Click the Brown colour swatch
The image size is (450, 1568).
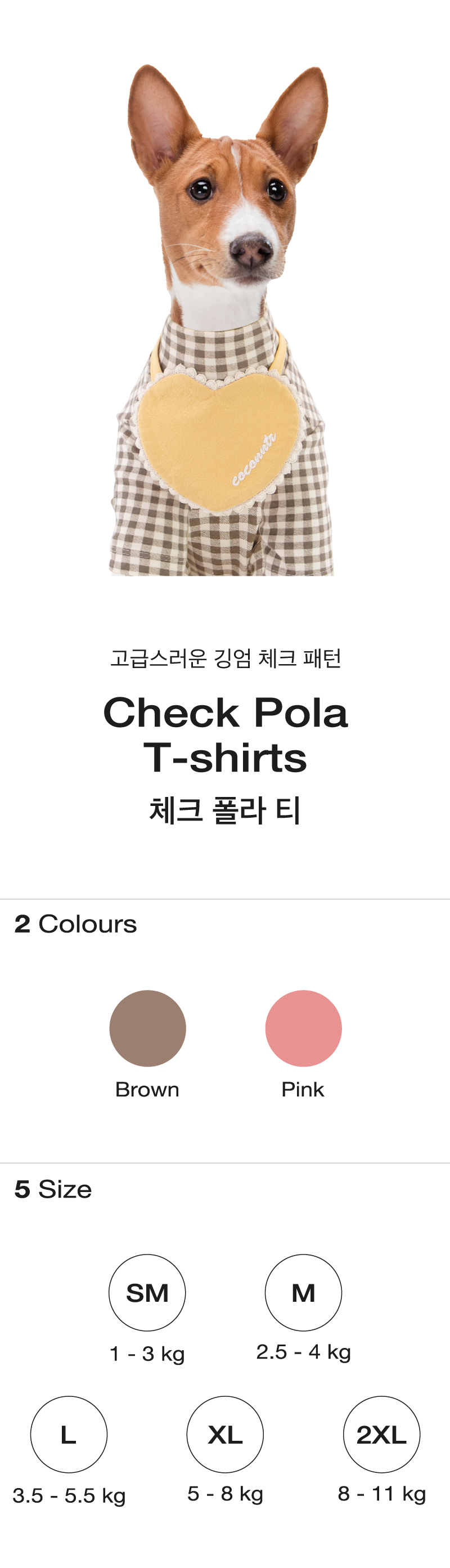coord(147,1028)
